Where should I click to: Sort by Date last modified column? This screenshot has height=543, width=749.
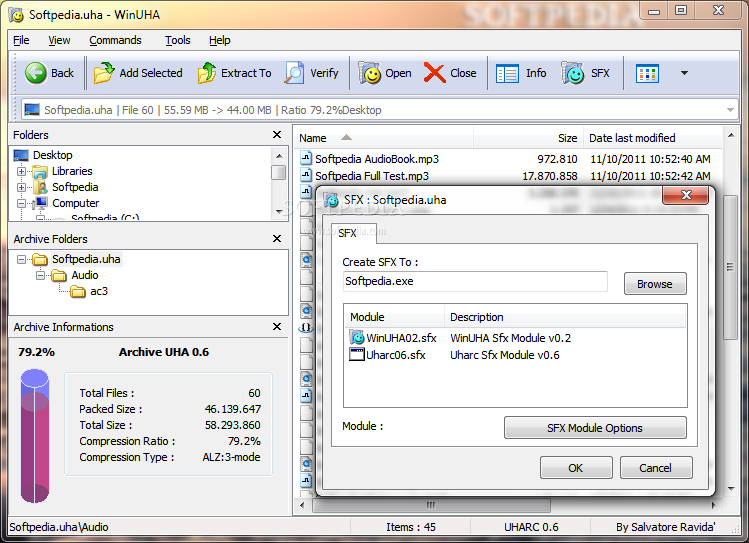(653, 138)
